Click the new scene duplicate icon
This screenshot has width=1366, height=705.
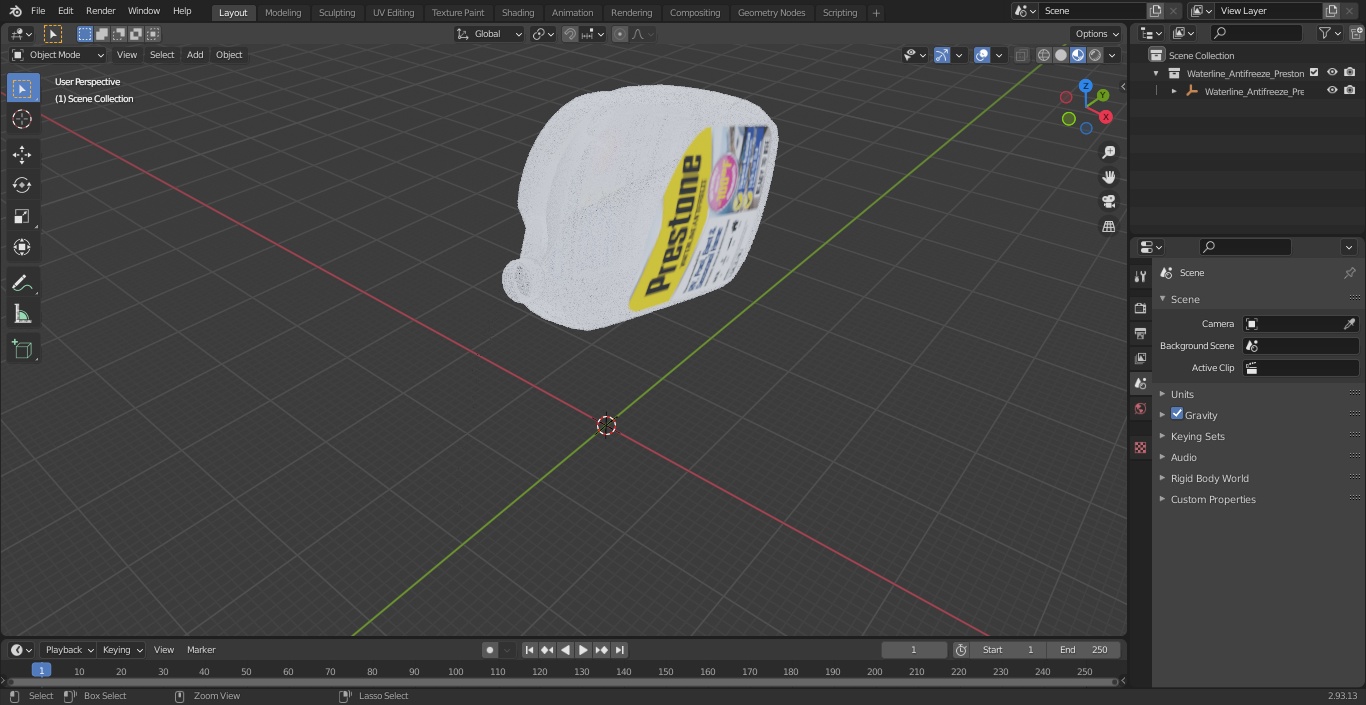coord(1155,11)
